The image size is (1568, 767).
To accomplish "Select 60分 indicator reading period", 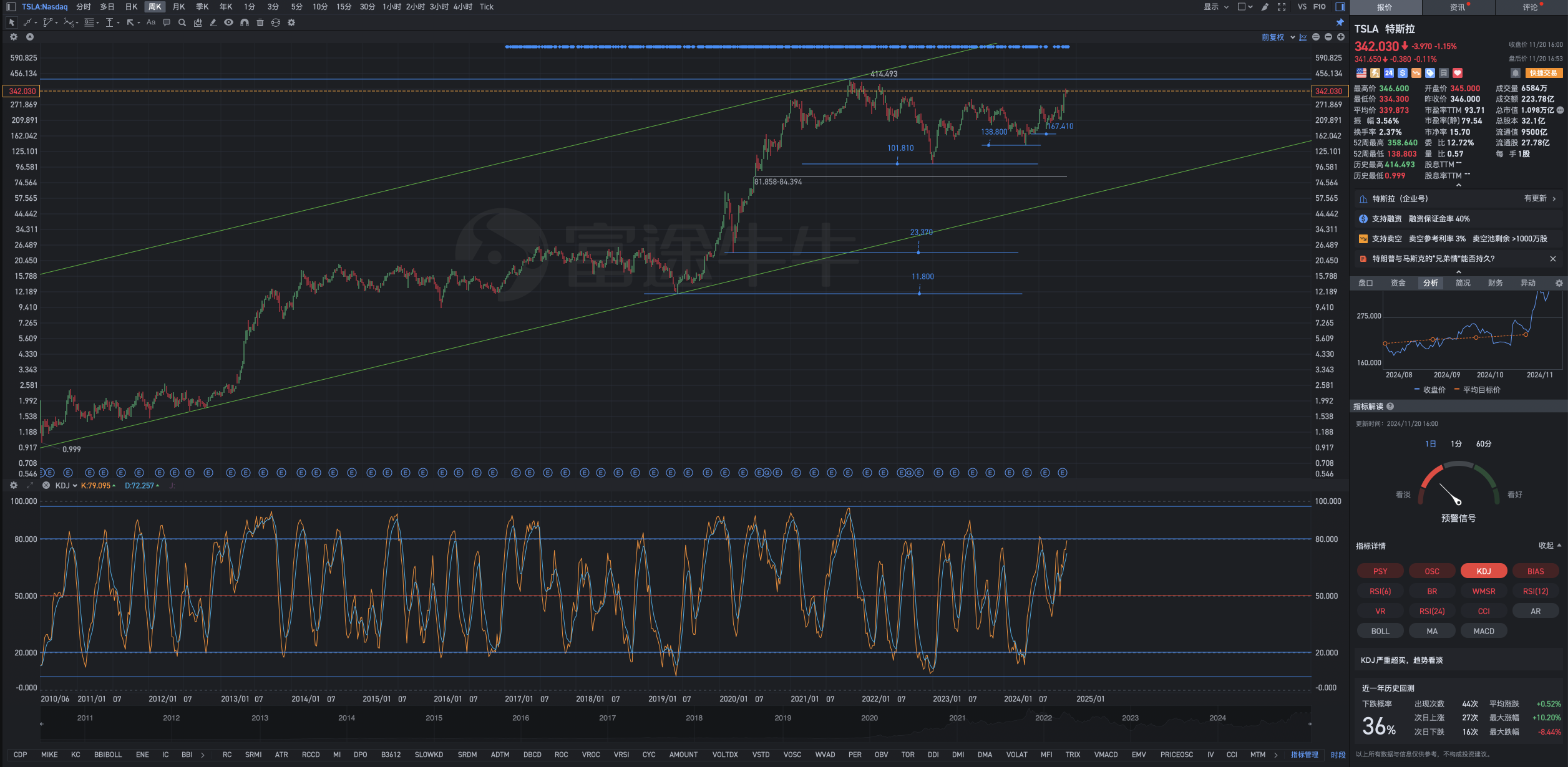I will 1483,444.
